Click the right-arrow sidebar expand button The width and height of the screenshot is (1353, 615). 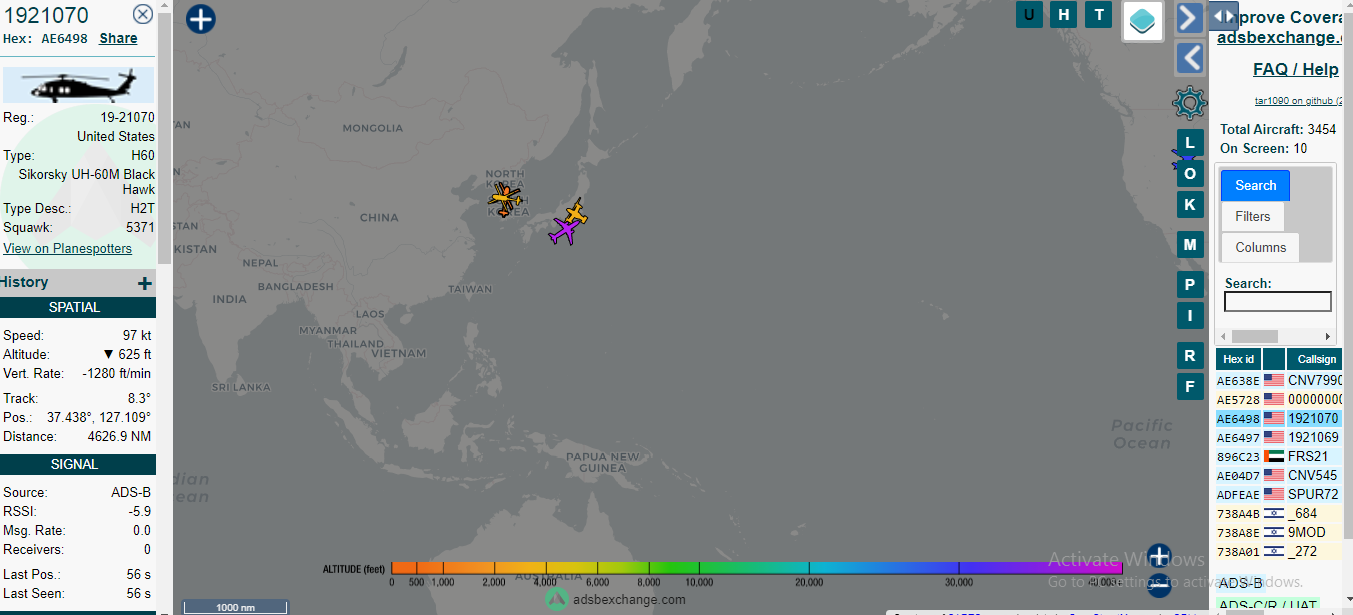1189,18
